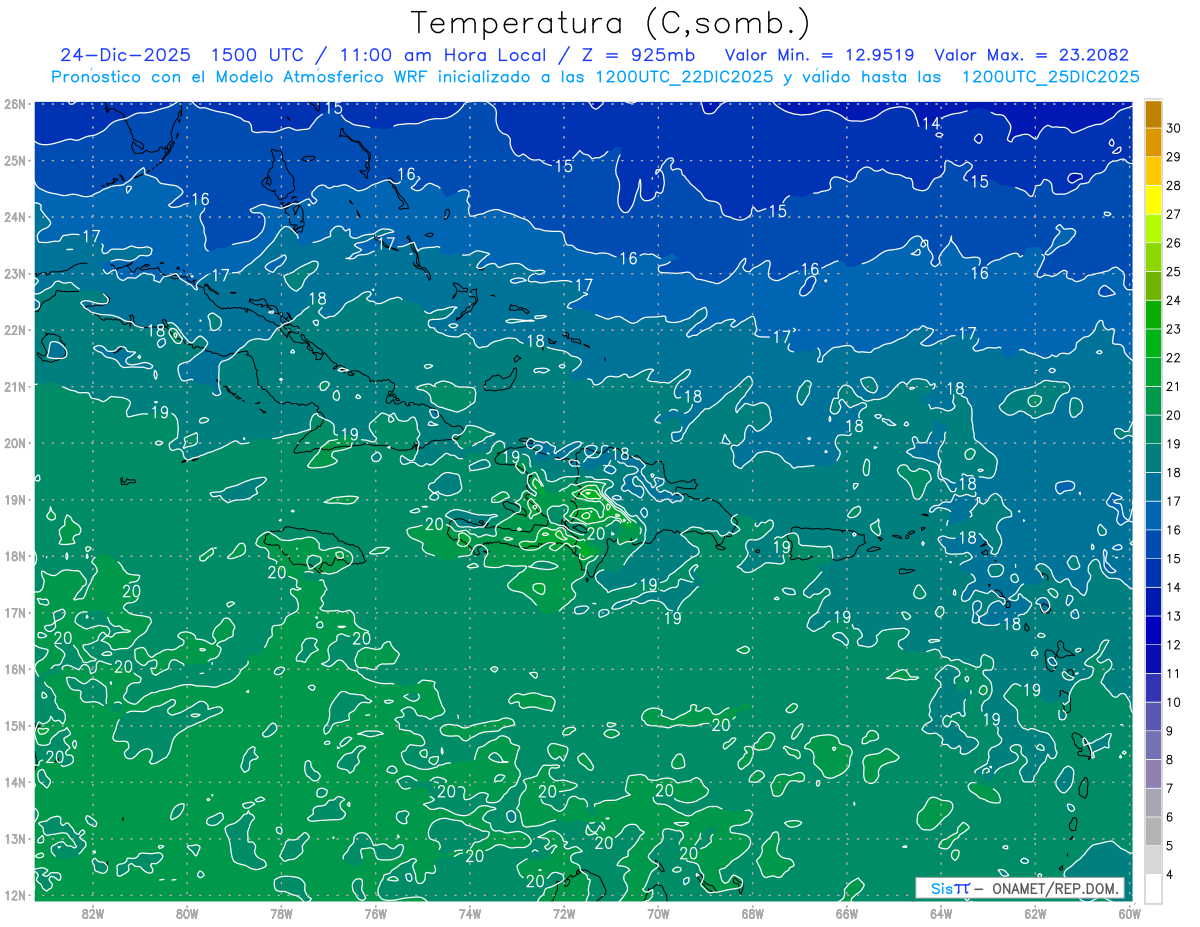Click 'Valor Max. = 23.2082' text
Screen dimensions: 1200x927
tap(1031, 55)
